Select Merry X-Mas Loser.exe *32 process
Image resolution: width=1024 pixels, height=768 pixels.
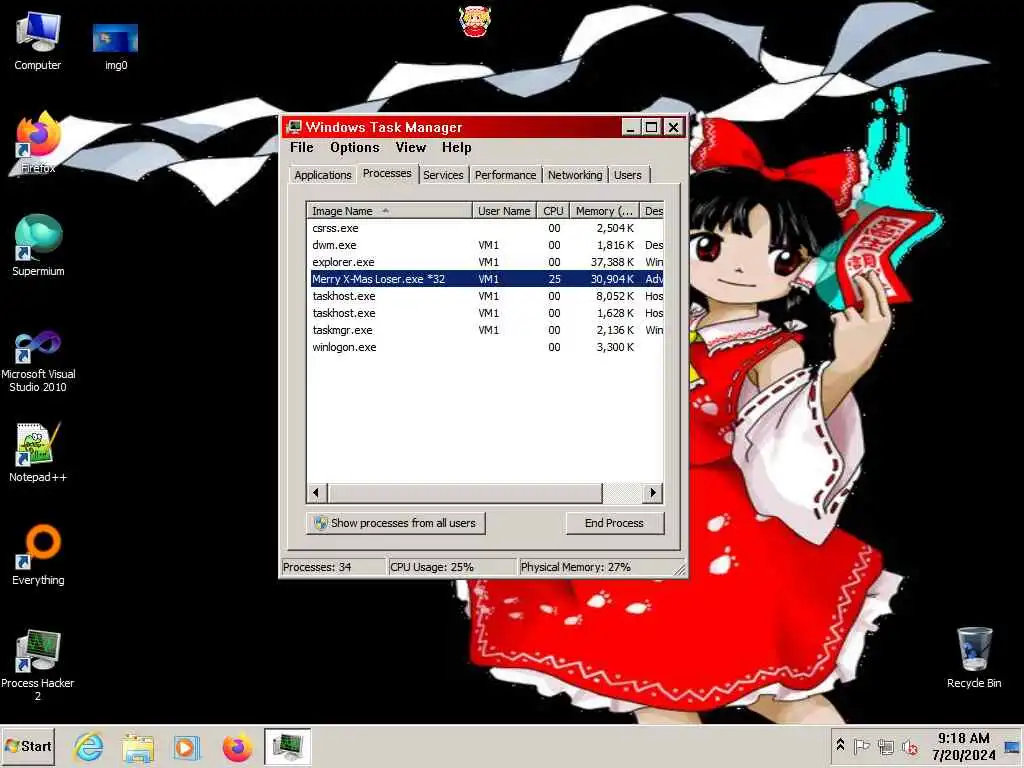[486, 279]
